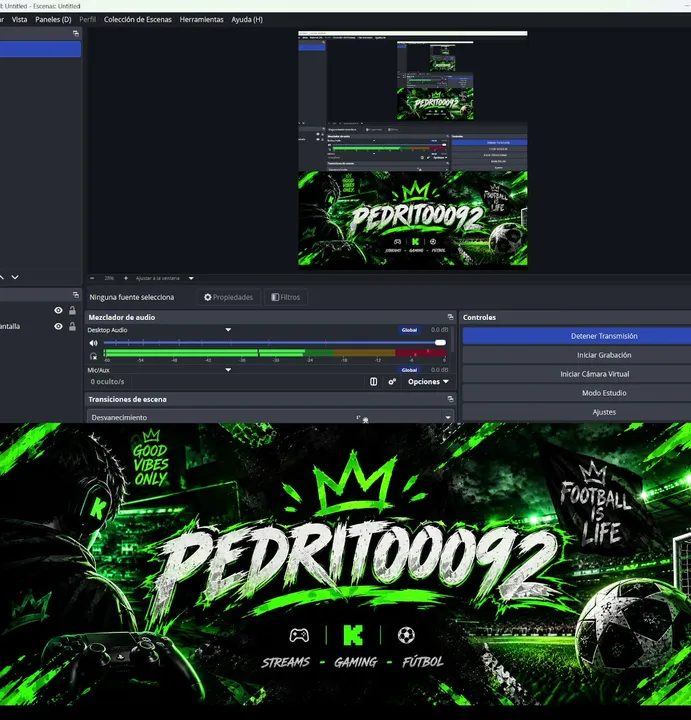Screen dimensions: 691x720
Task: Open the Desktop Audio source dropdown arrow
Action: [x=228, y=330]
